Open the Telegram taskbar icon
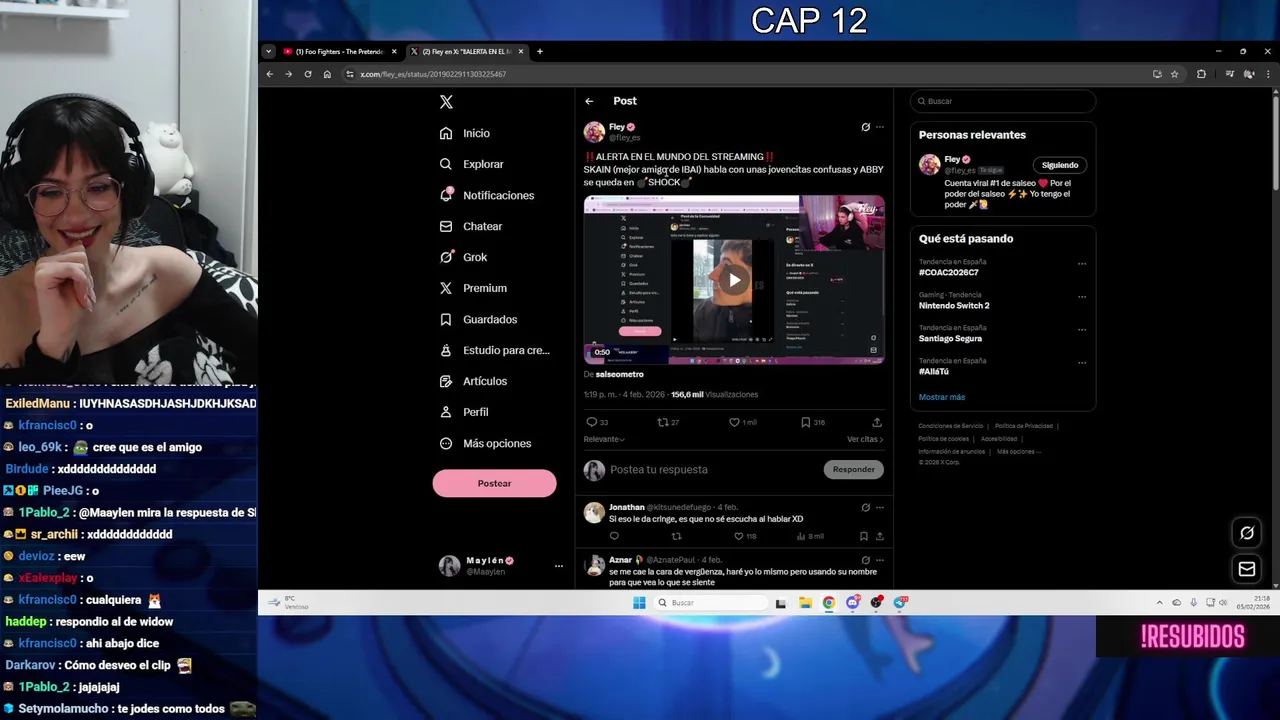Image resolution: width=1280 pixels, height=720 pixels. pos(900,602)
